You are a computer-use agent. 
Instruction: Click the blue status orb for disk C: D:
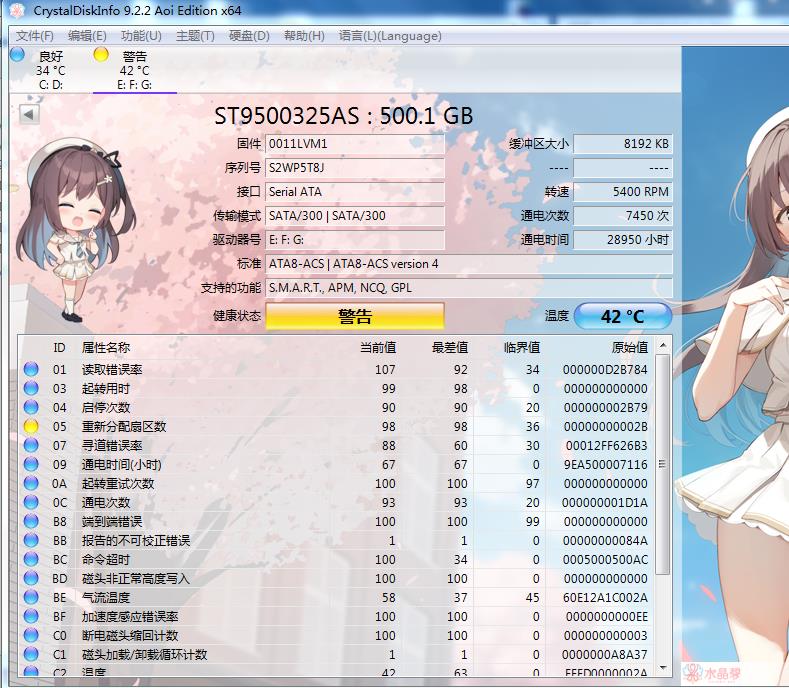coord(18,54)
